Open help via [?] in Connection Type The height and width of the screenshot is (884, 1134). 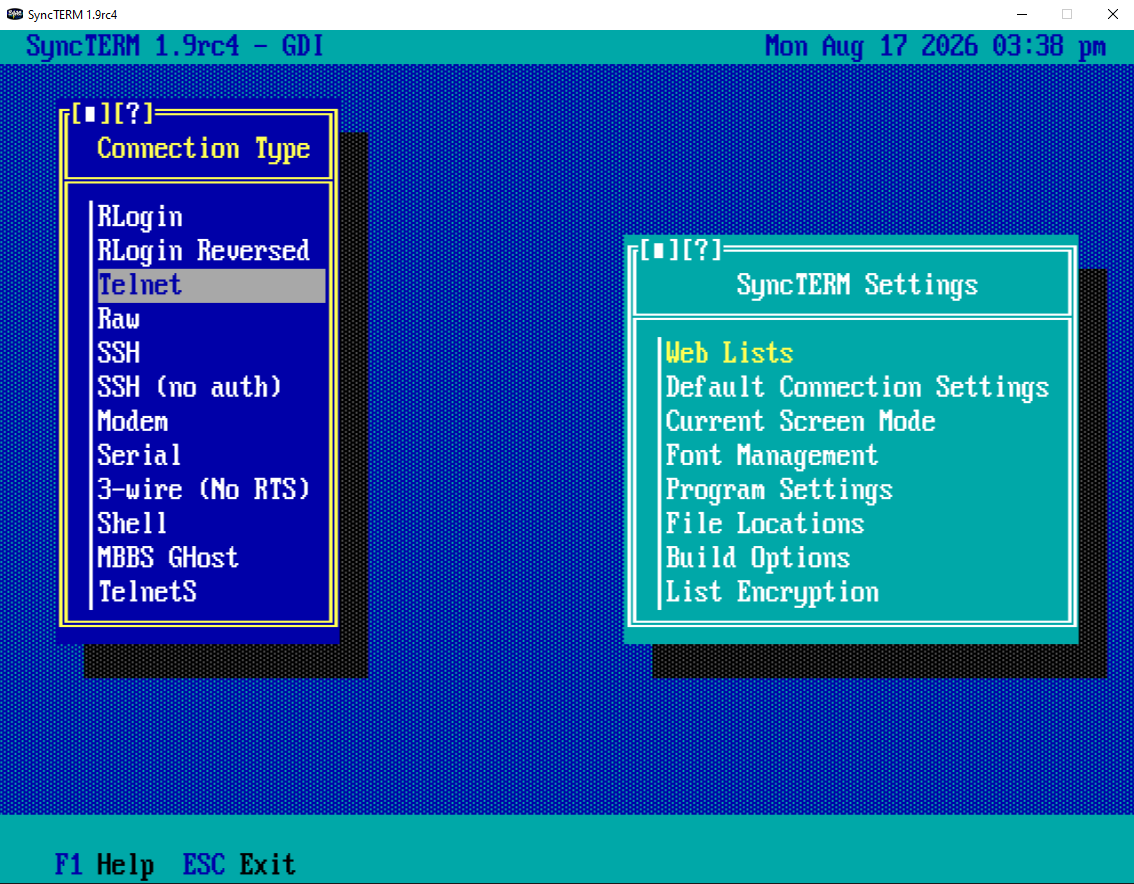[133, 114]
